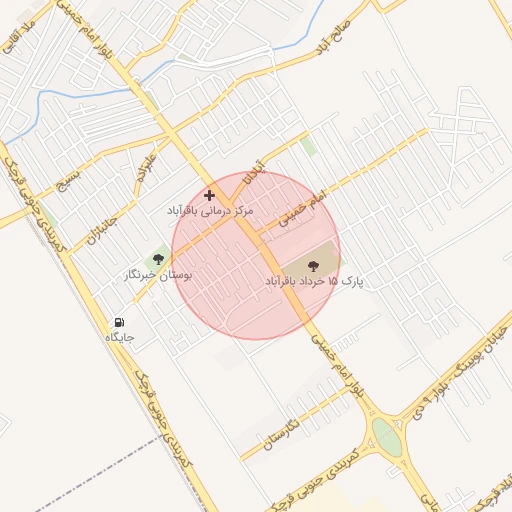This screenshot has height=512, width=512.
Task: Select the بوستان خبرنگار park label
Action: point(158,276)
